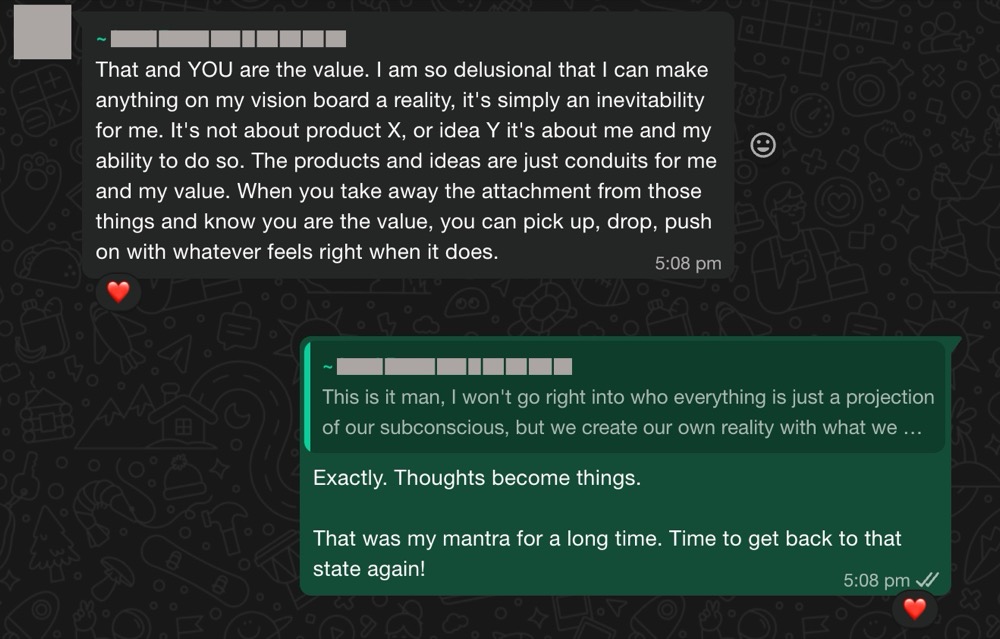The height and width of the screenshot is (639, 1000).
Task: Click the 5:08 pm timestamp on incoming message
Action: (687, 263)
